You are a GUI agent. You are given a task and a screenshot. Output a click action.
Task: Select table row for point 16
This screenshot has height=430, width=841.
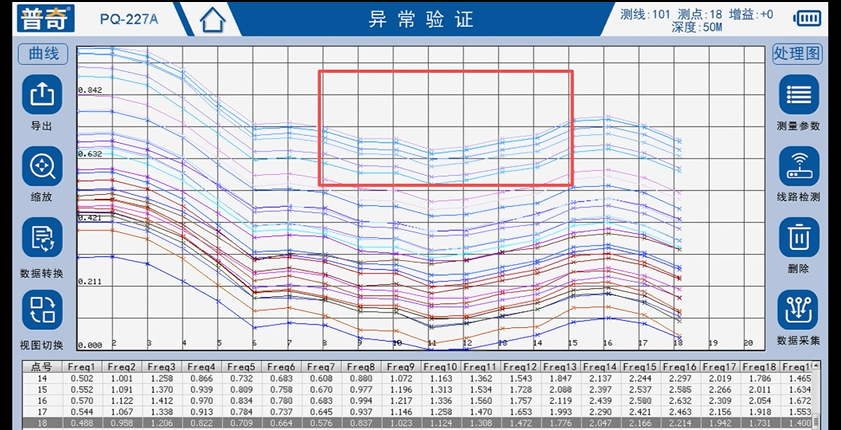[x=417, y=401]
